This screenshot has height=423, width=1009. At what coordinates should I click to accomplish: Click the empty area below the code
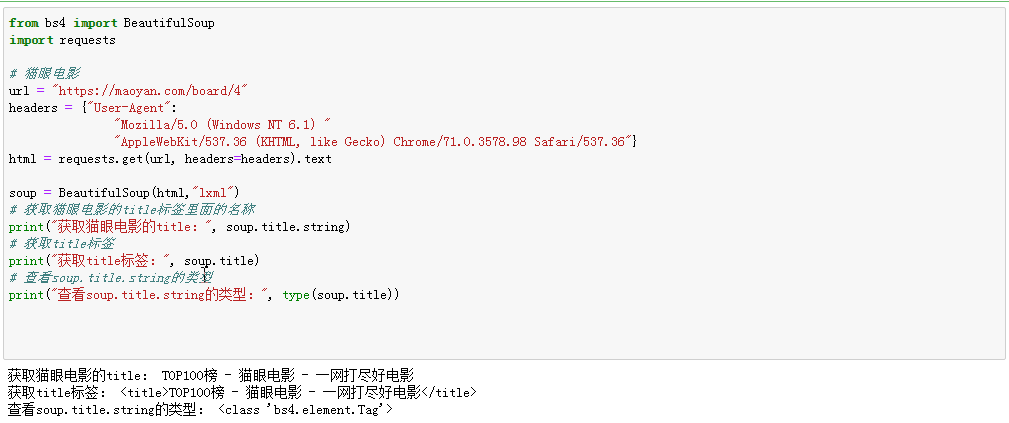tap(500, 330)
